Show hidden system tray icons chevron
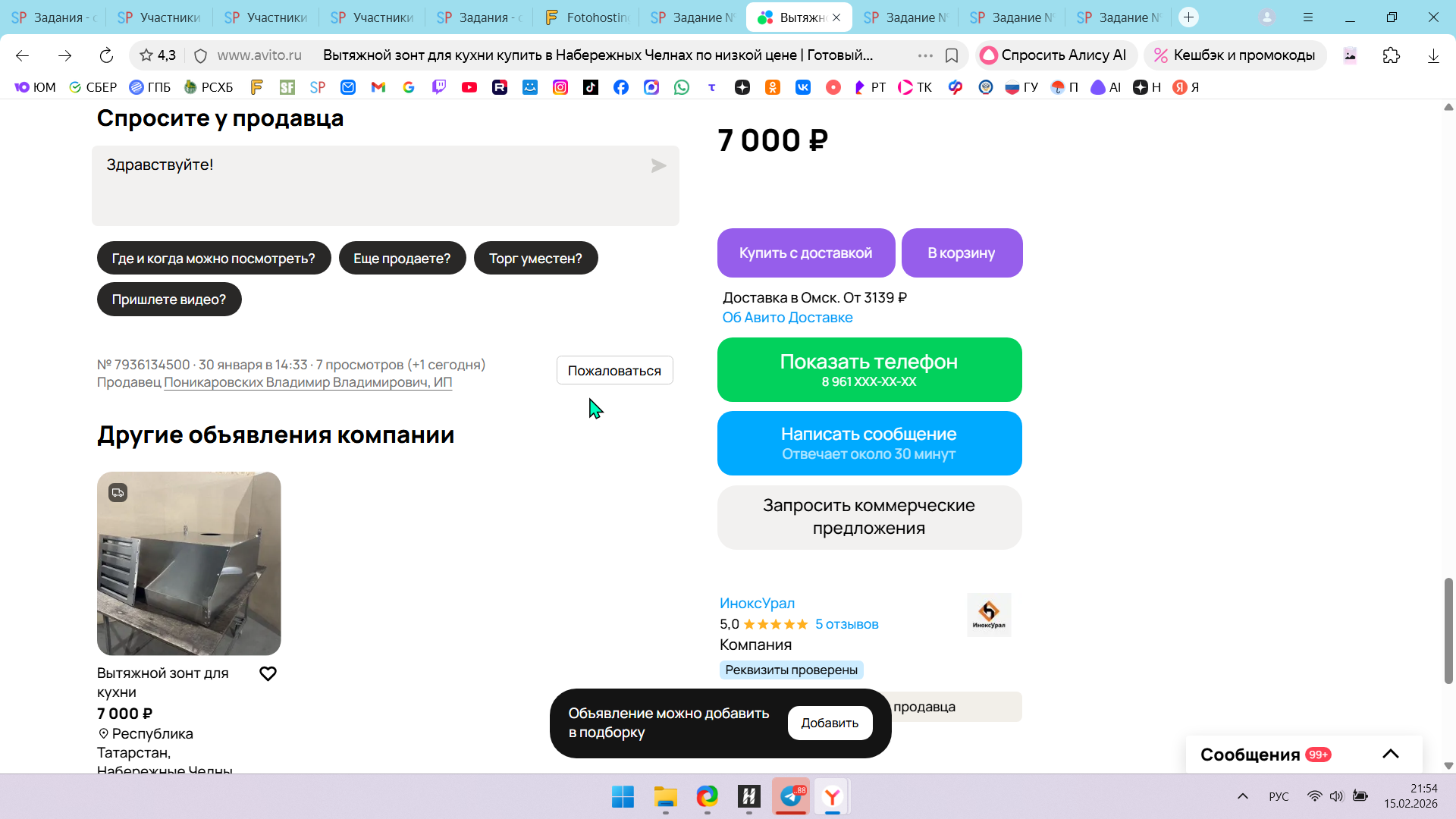This screenshot has width=1456, height=819. [1242, 796]
